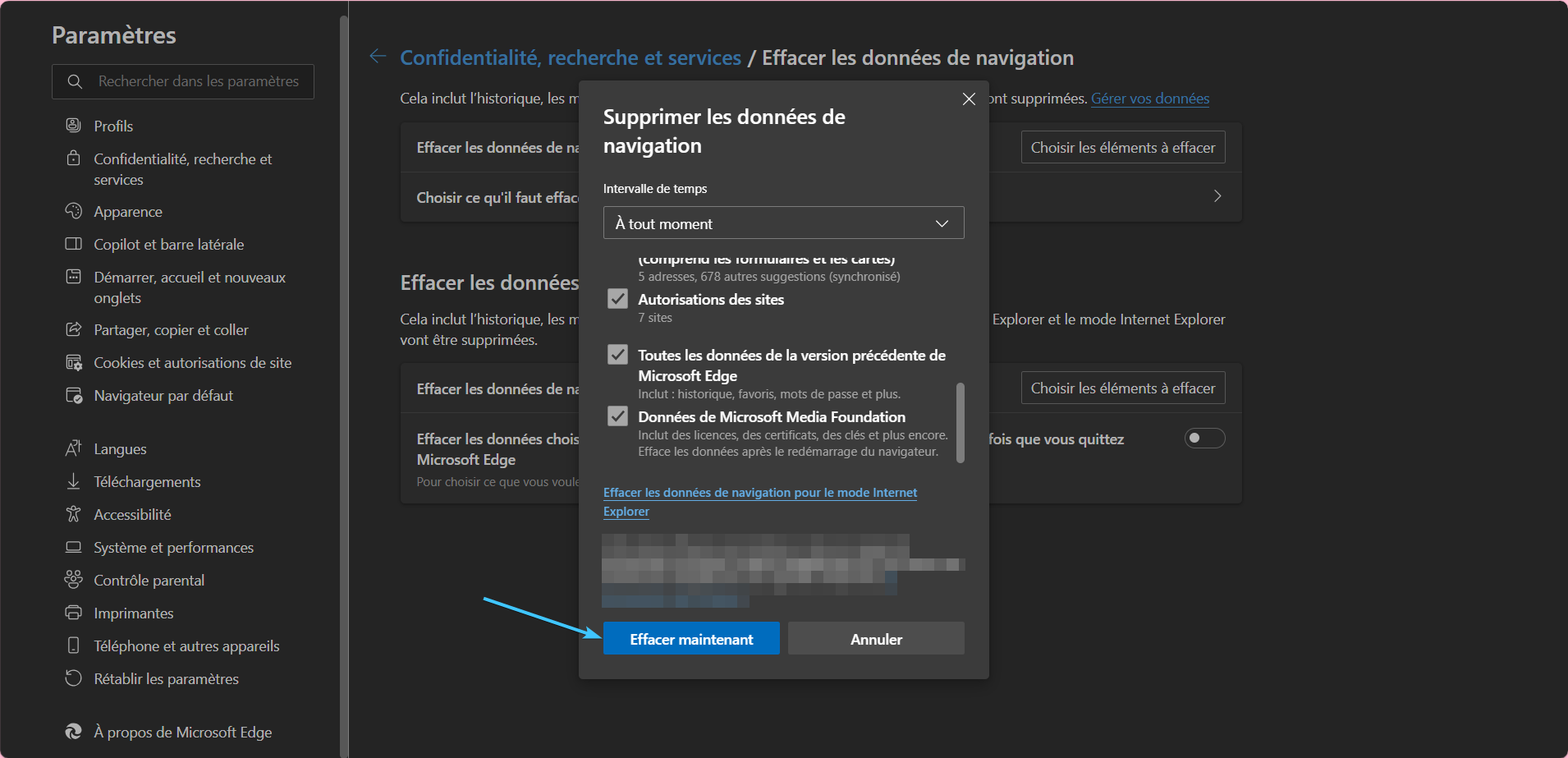Click the lock icon for Confidentialité, recherche et services
The height and width of the screenshot is (758, 1568).
coord(73,158)
